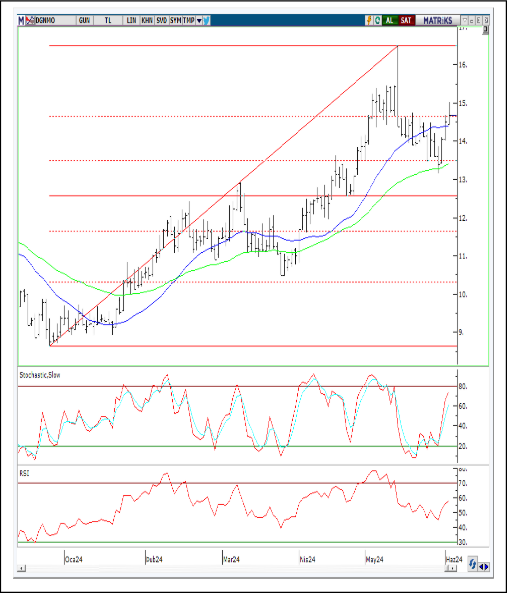The image size is (507, 593).
Task: Change the TL currency selector
Action: point(108,20)
